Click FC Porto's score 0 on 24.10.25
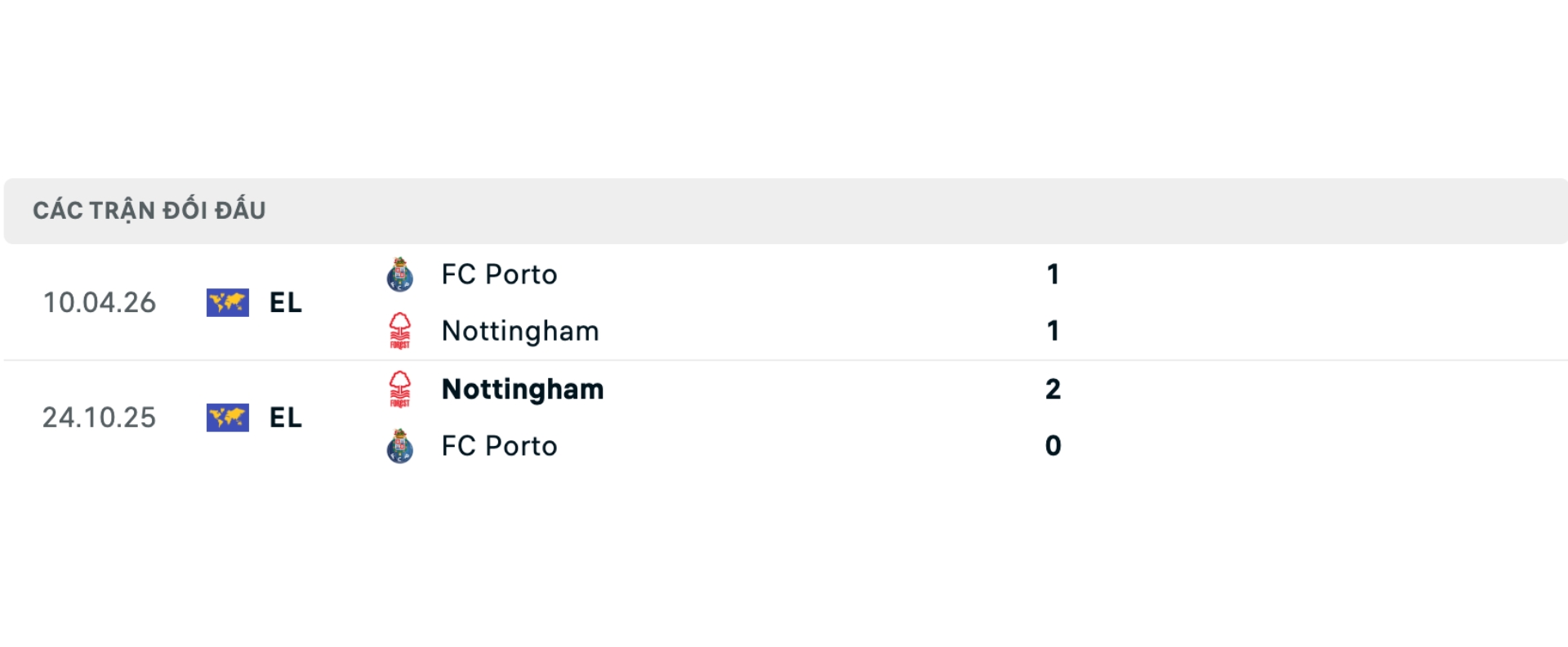1568x647 pixels. (1053, 446)
